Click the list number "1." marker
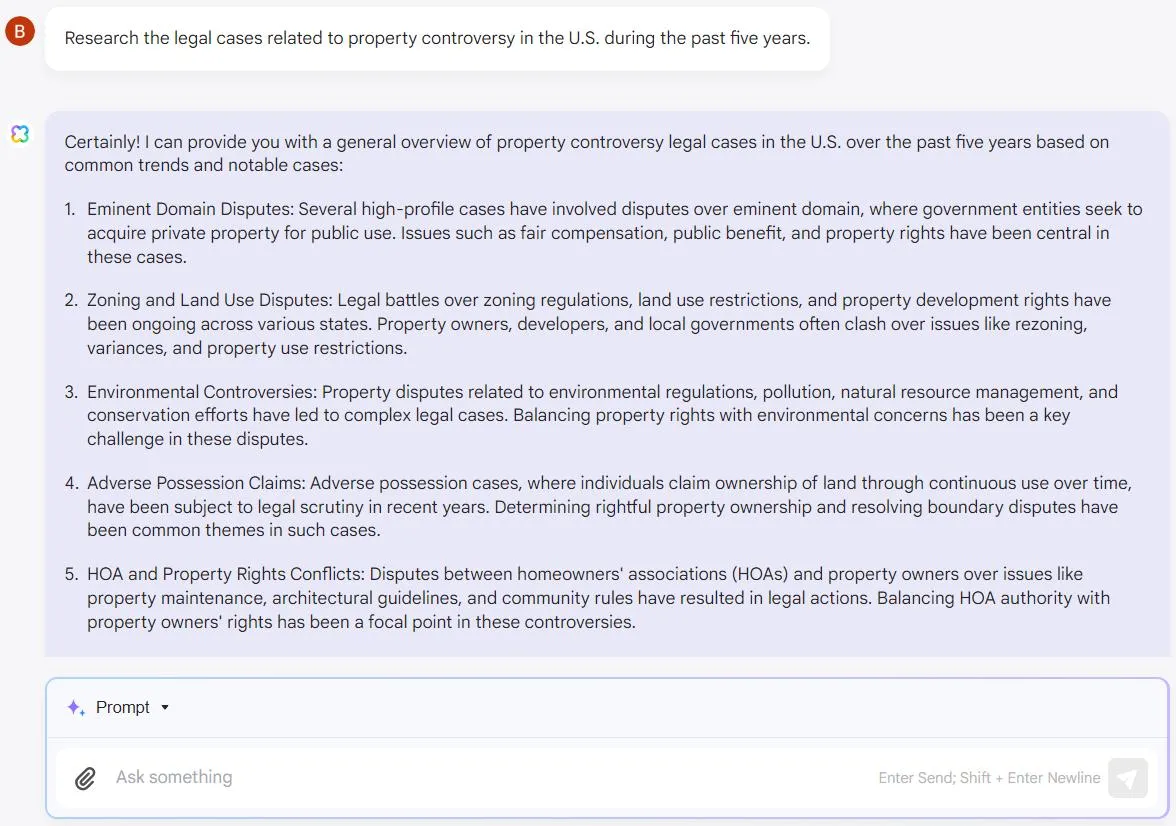Image resolution: width=1176 pixels, height=826 pixels. pyautogui.click(x=70, y=209)
